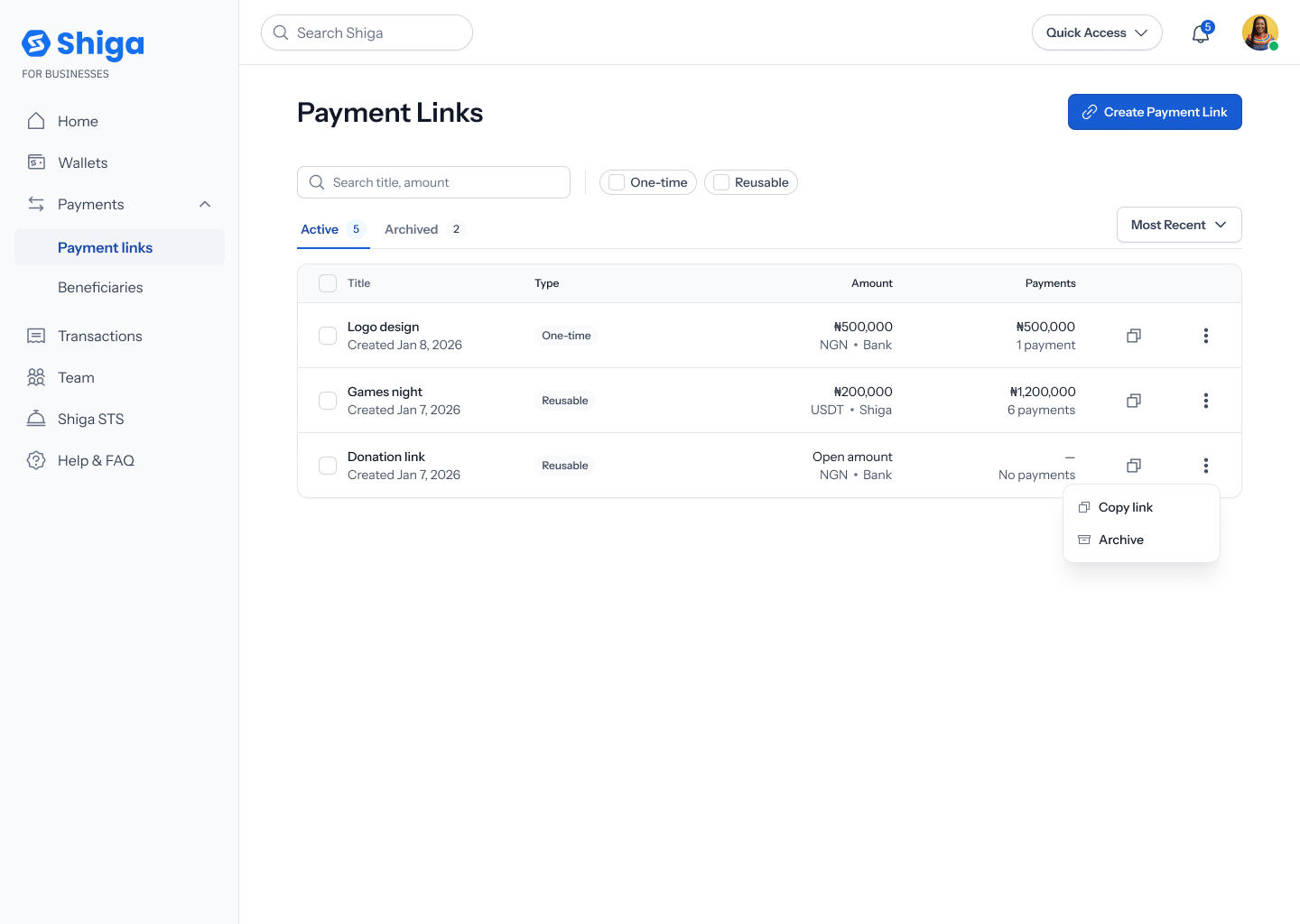Screen dimensions: 1300x924
Task: Select the Donation link row checkbox
Action: [328, 466]
